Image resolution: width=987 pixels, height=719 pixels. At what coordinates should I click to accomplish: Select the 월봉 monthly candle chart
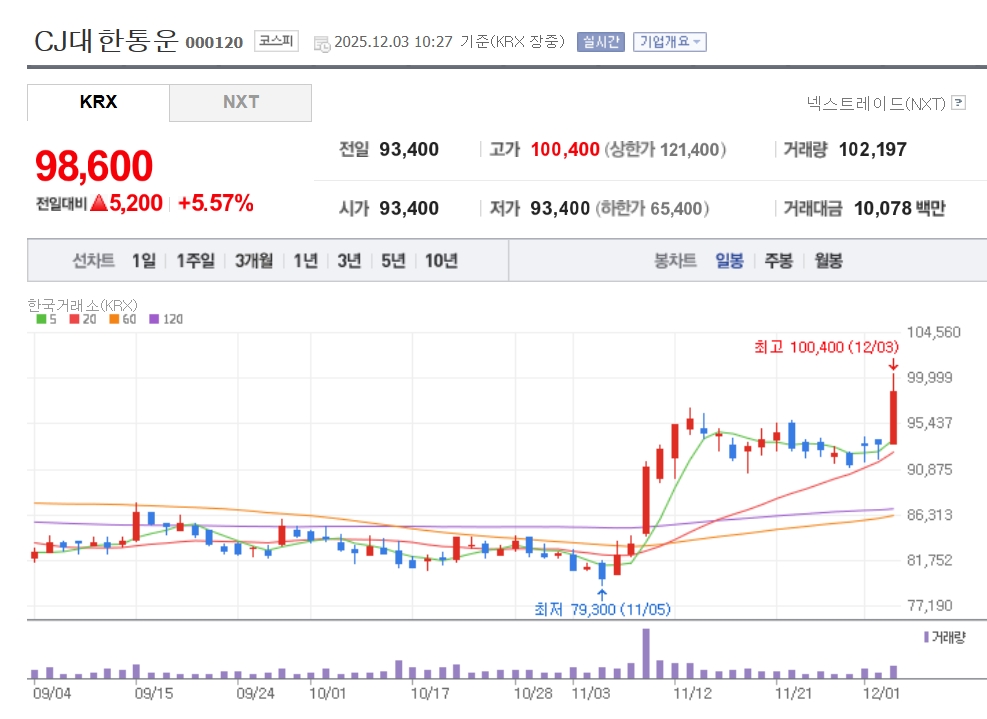pyautogui.click(x=828, y=260)
